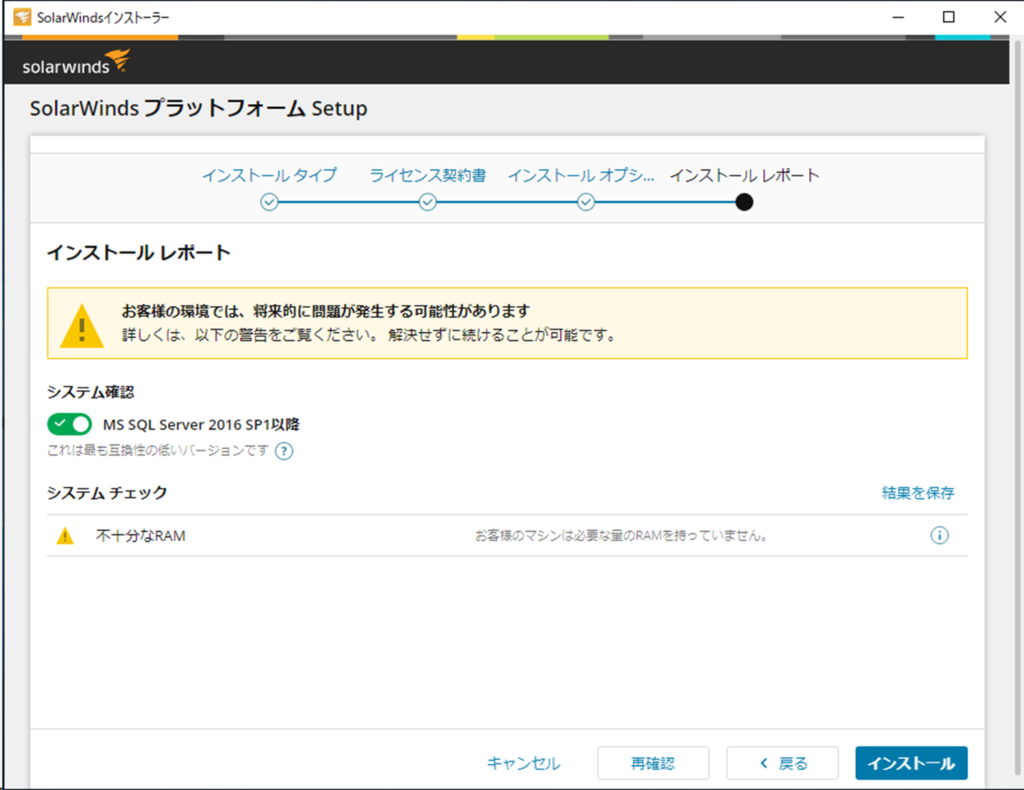
Task: Click the SolarWinds installer title bar icon
Action: click(x=22, y=17)
